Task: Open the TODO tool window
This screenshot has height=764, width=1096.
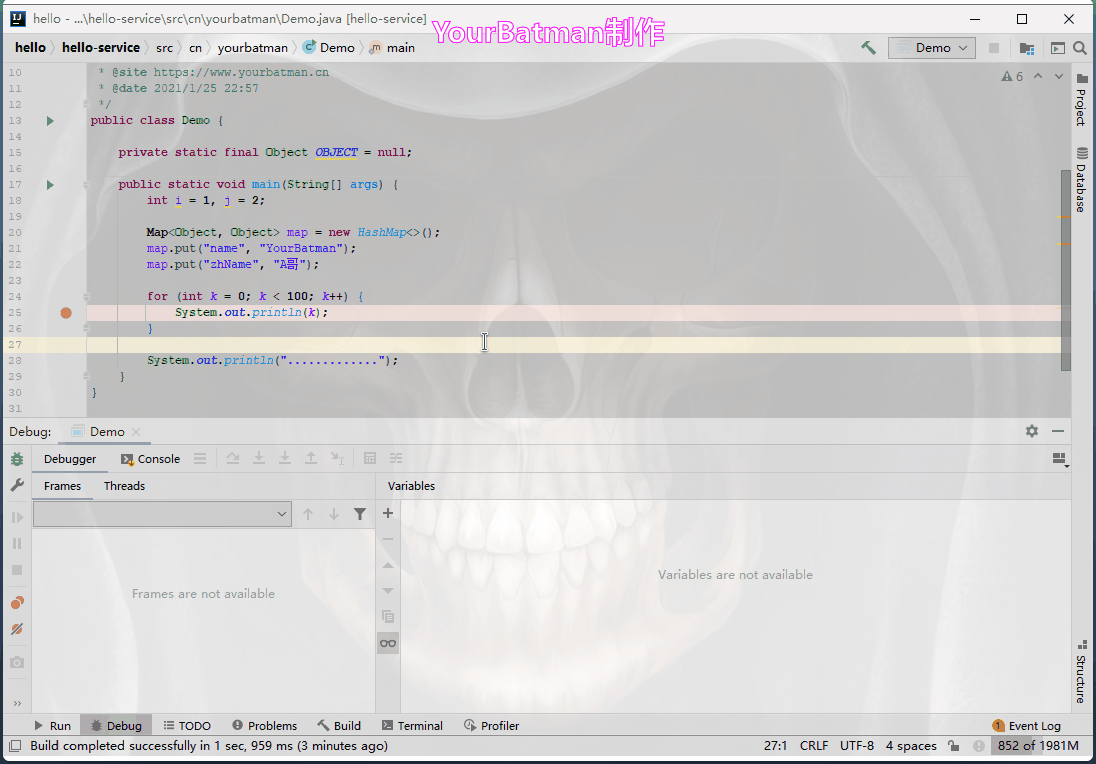Action: tap(187, 726)
